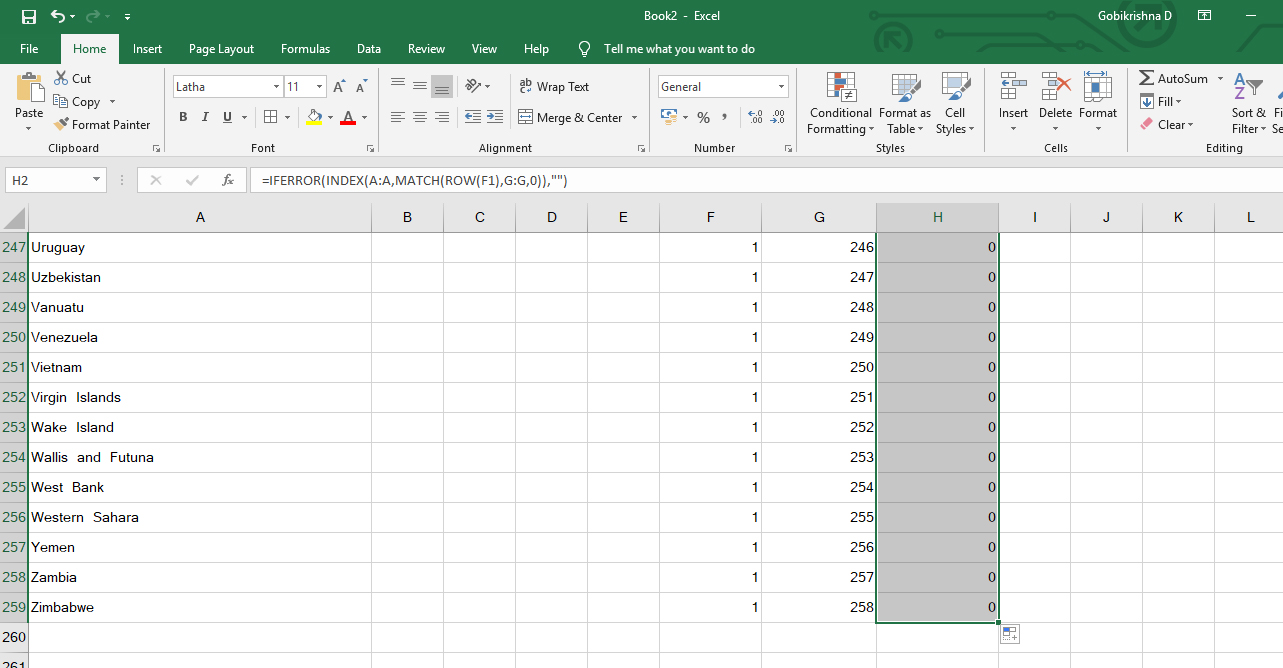The width and height of the screenshot is (1283, 668).
Task: Click the Save icon in title bar
Action: (x=28, y=17)
